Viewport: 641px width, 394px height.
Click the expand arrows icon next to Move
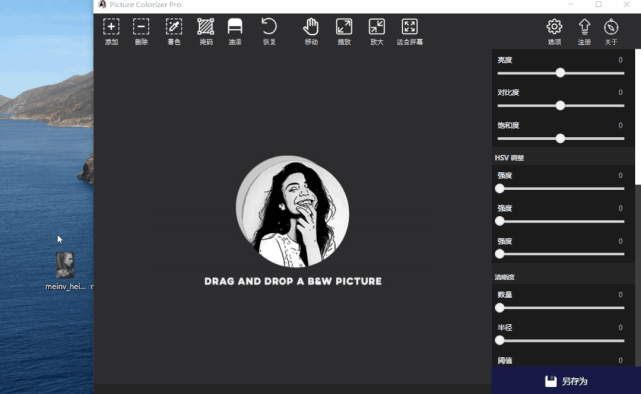[344, 27]
